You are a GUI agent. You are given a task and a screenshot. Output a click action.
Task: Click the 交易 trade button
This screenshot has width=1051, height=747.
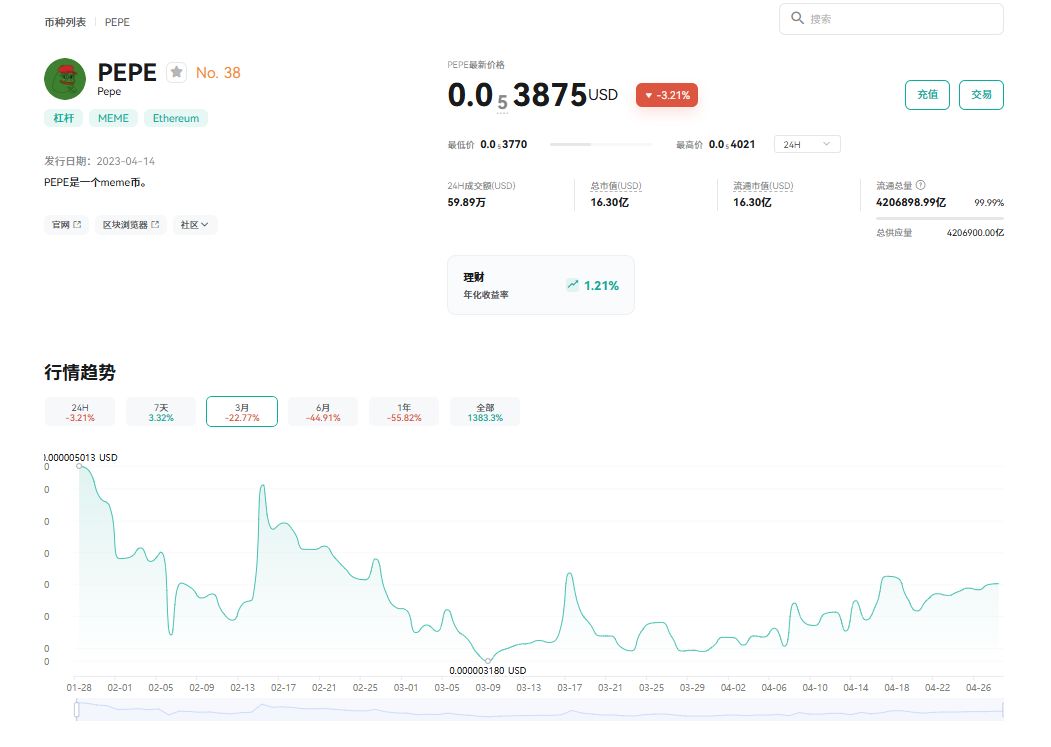[981, 95]
